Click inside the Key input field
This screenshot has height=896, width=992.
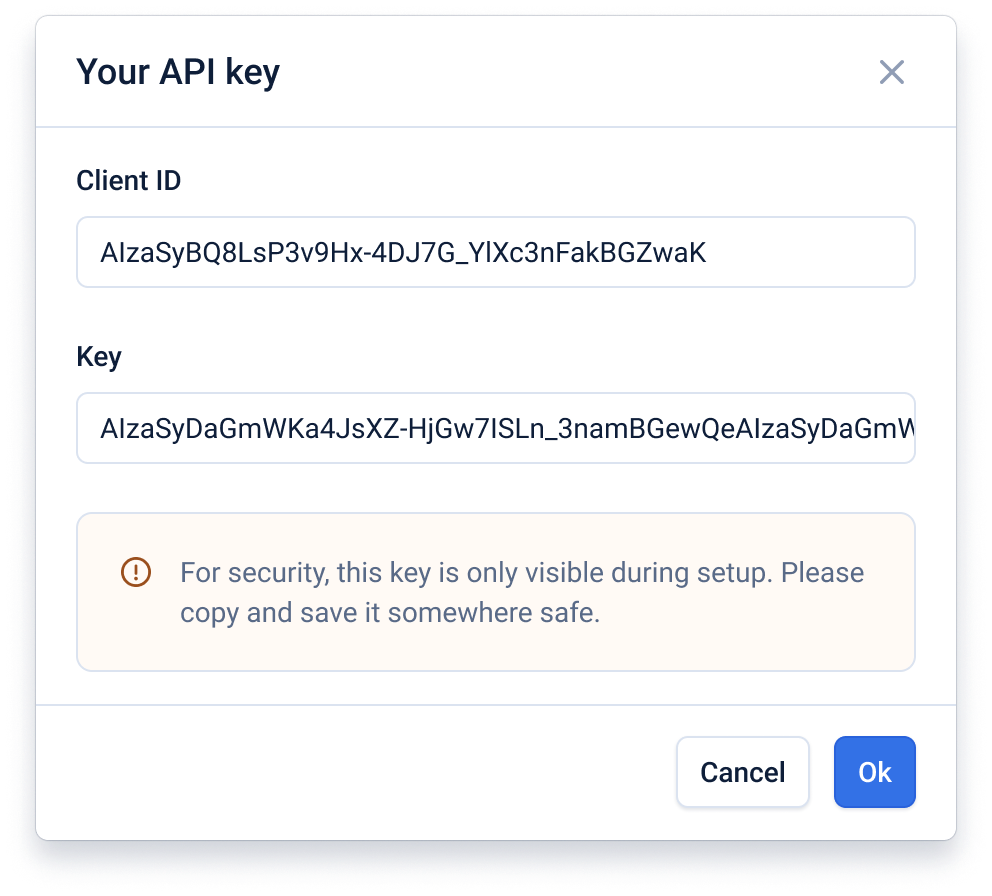(x=495, y=428)
